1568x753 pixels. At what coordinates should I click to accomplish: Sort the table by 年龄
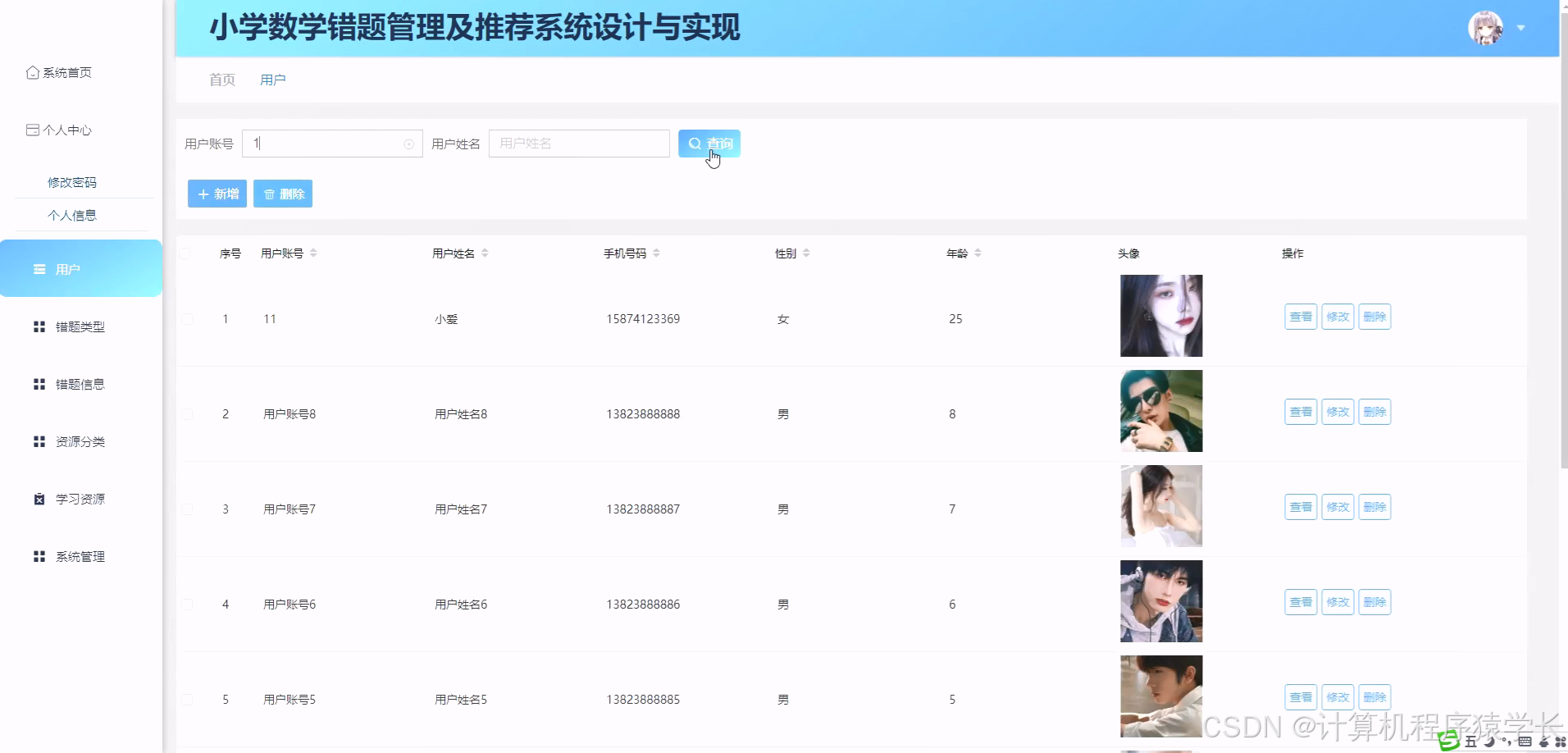click(x=978, y=253)
